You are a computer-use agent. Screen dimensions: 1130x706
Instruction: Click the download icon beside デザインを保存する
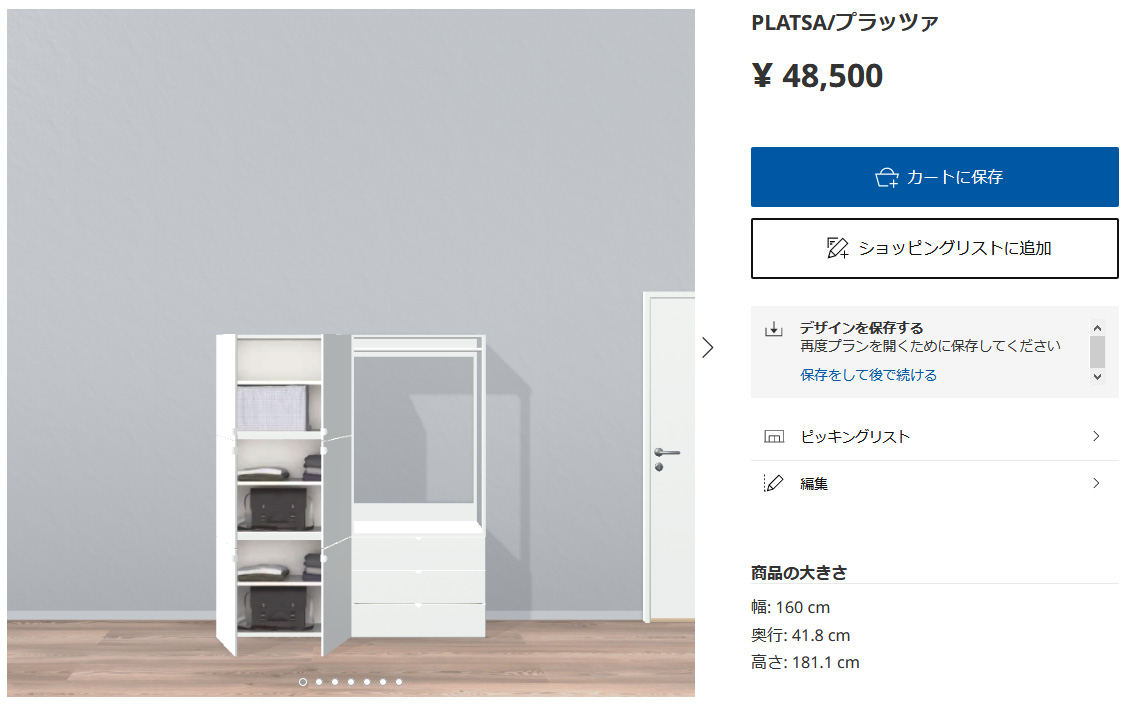(x=773, y=329)
